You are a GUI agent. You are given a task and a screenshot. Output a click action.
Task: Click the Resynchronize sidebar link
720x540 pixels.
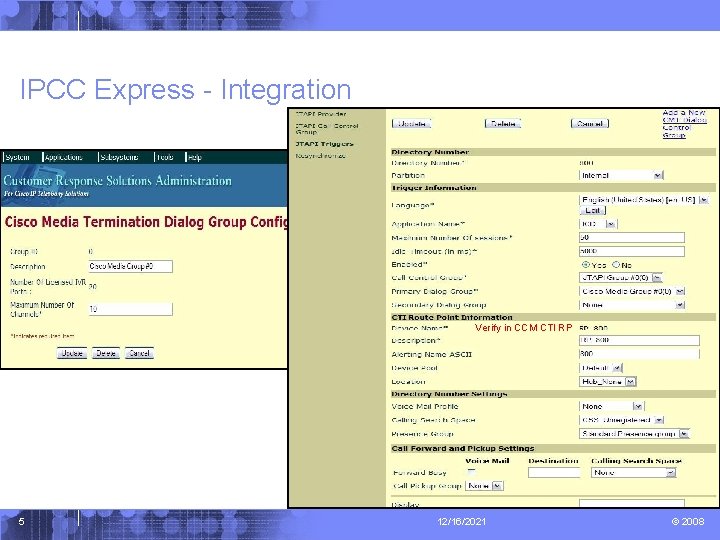tap(320, 156)
